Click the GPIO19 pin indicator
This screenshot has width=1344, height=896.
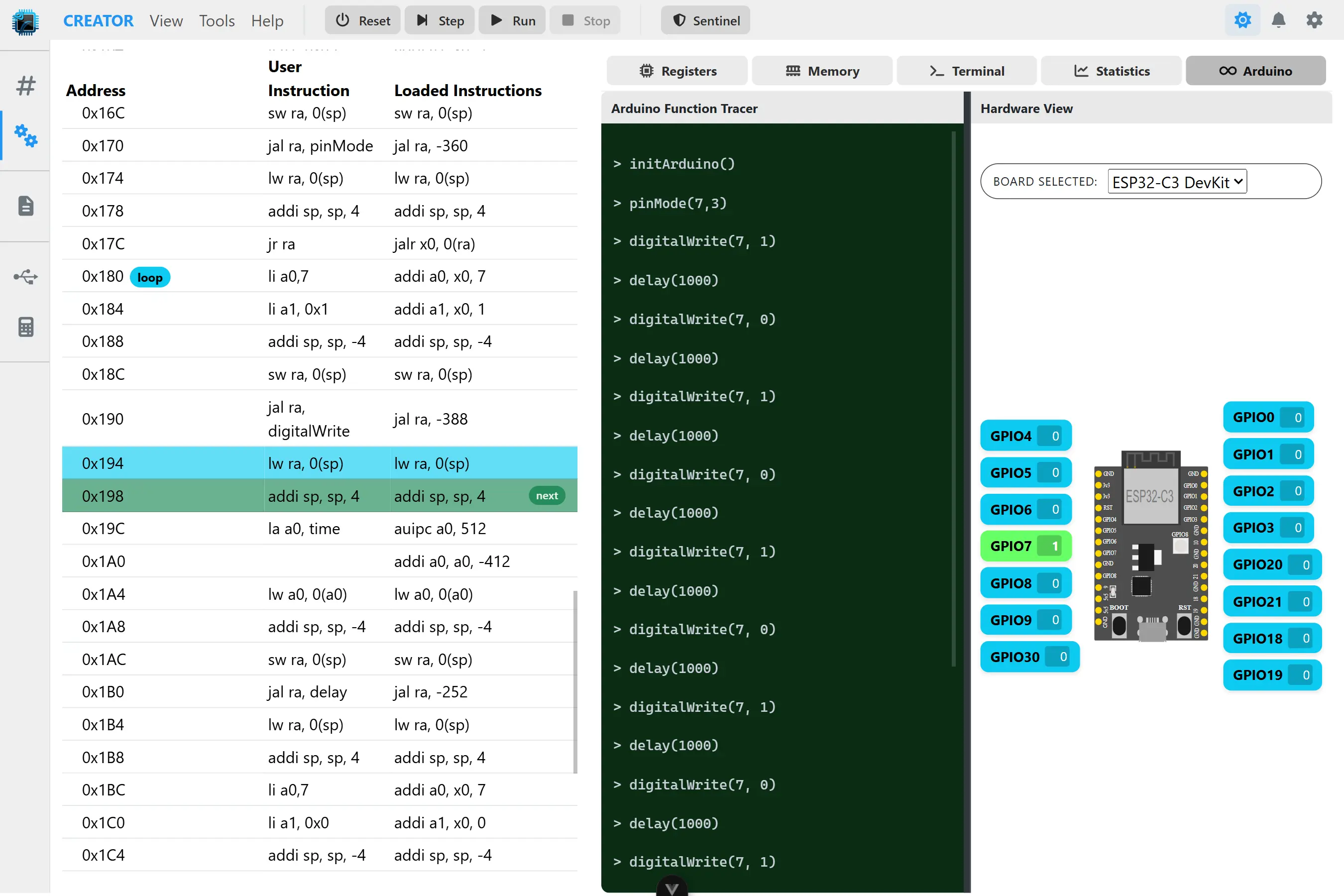(1273, 675)
